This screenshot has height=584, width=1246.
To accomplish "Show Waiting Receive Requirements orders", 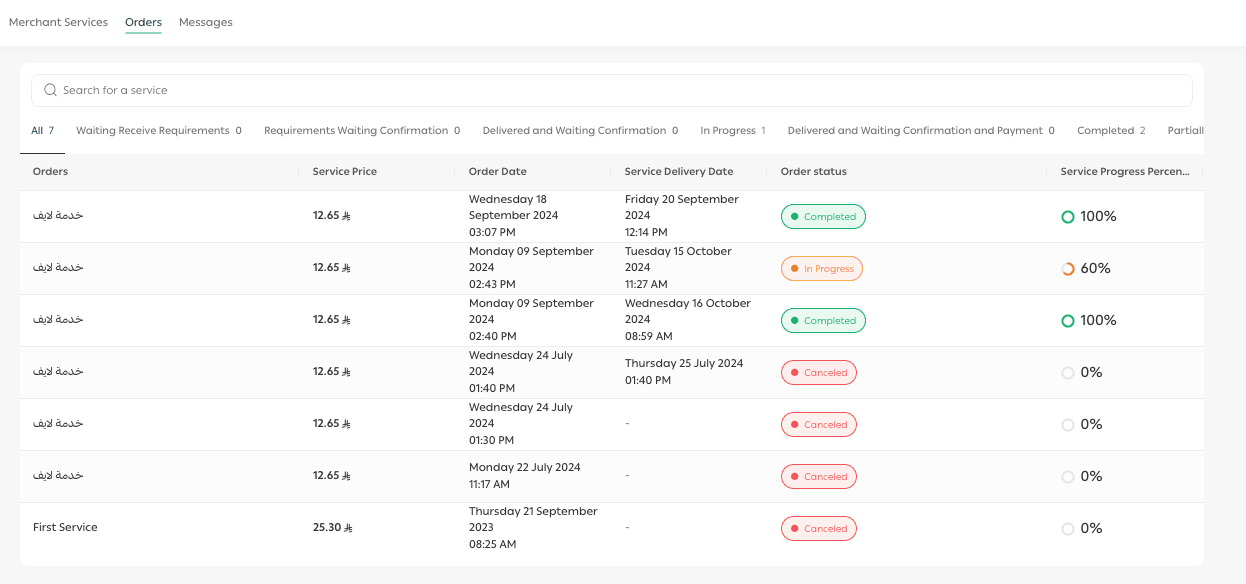I will [x=158, y=131].
